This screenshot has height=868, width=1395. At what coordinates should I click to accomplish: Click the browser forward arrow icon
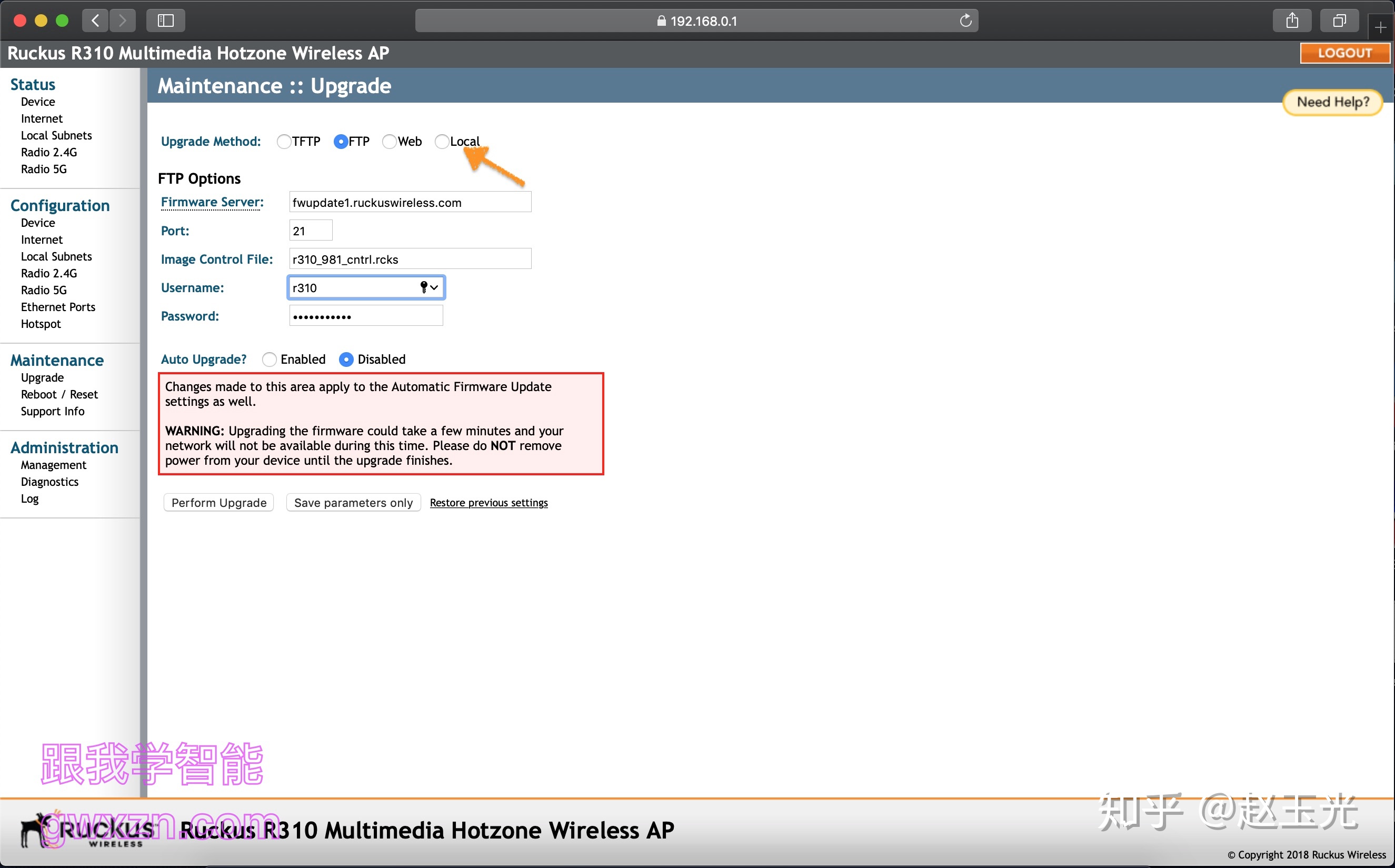pyautogui.click(x=122, y=21)
